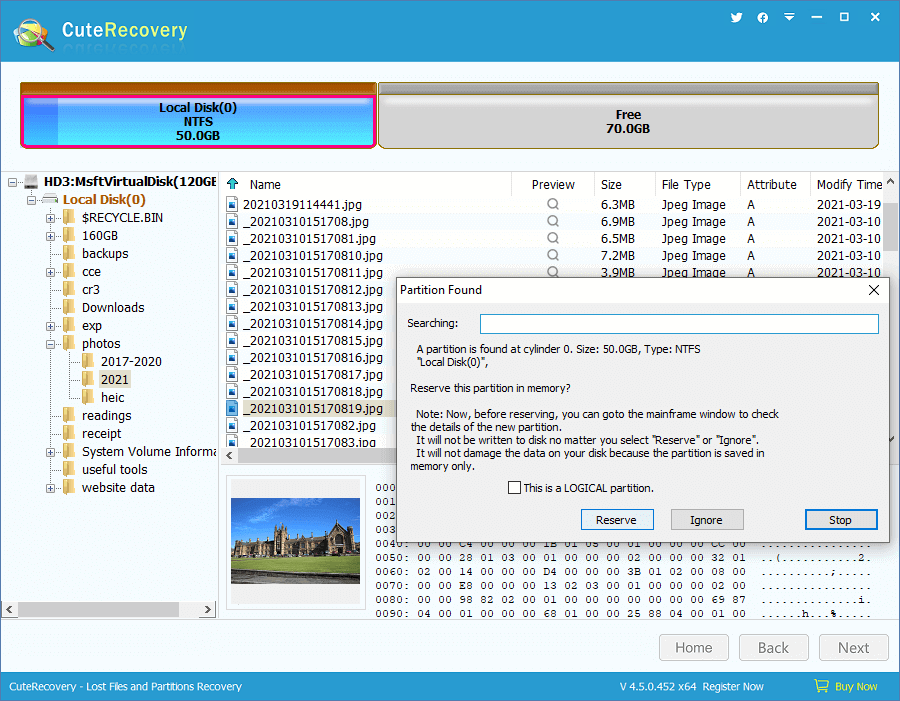Image resolution: width=900 pixels, height=701 pixels.
Task: Click the Next button
Action: pos(854,648)
